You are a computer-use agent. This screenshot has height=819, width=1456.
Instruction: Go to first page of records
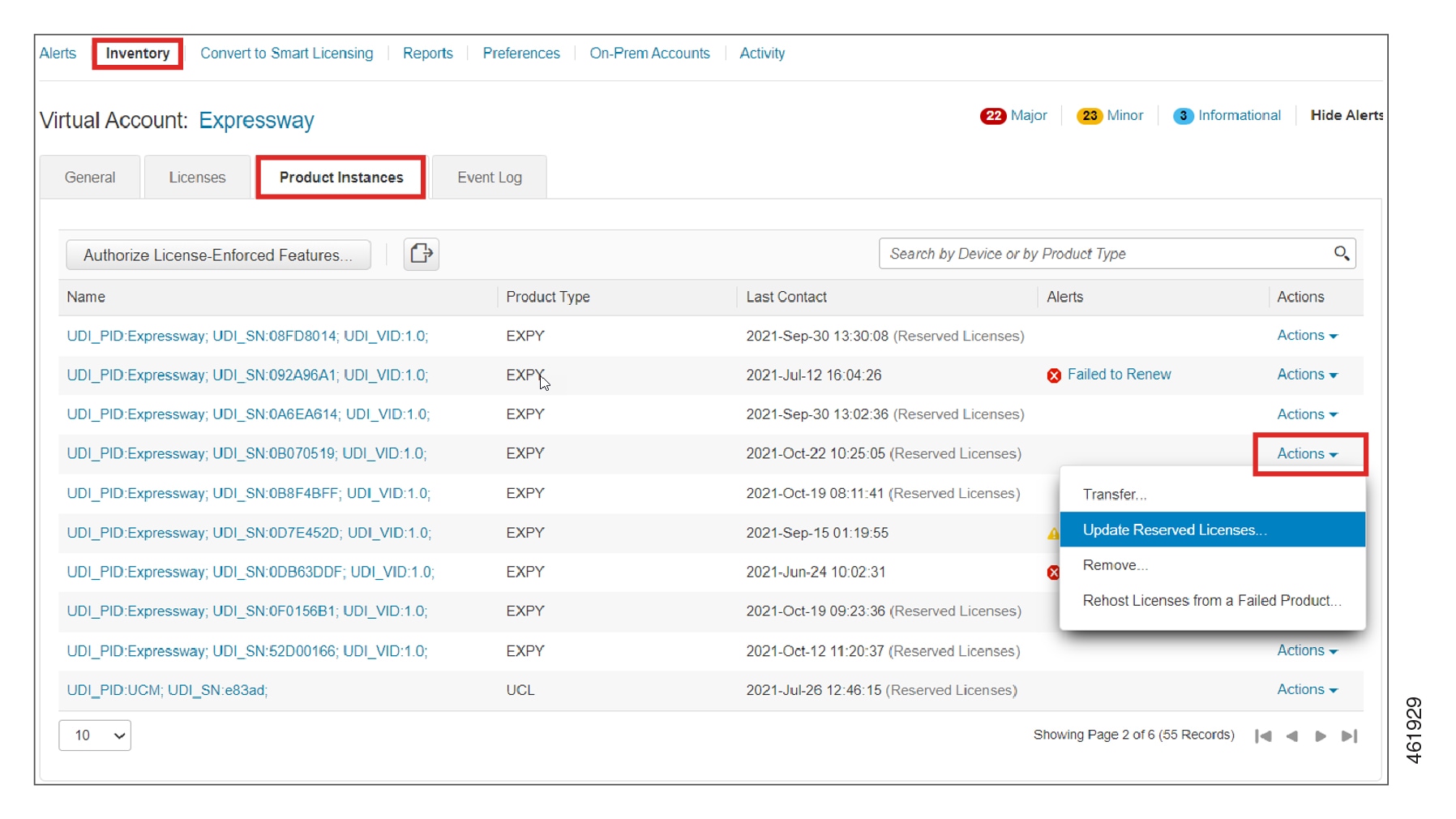(1262, 736)
